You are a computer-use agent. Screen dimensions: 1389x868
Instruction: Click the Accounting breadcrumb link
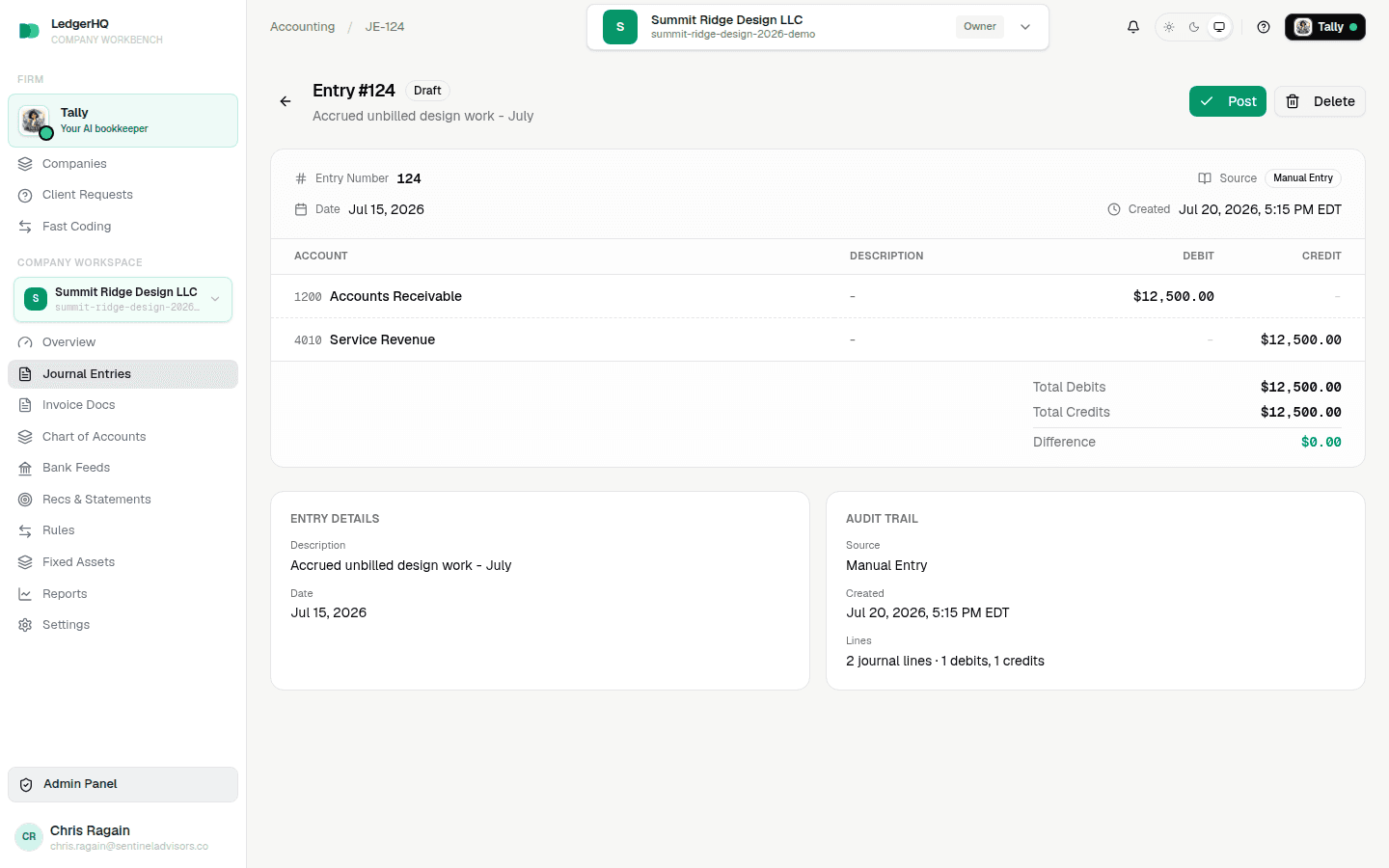click(303, 27)
